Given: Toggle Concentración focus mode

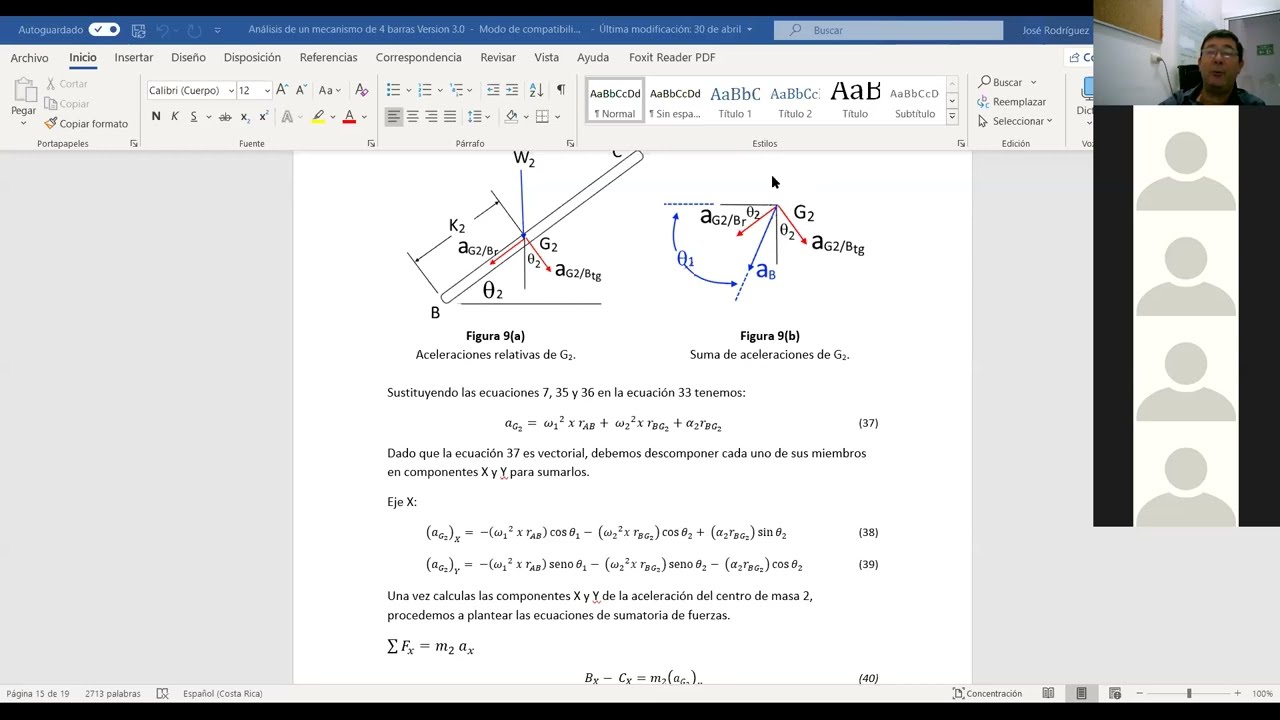Looking at the screenshot, I should [x=987, y=694].
